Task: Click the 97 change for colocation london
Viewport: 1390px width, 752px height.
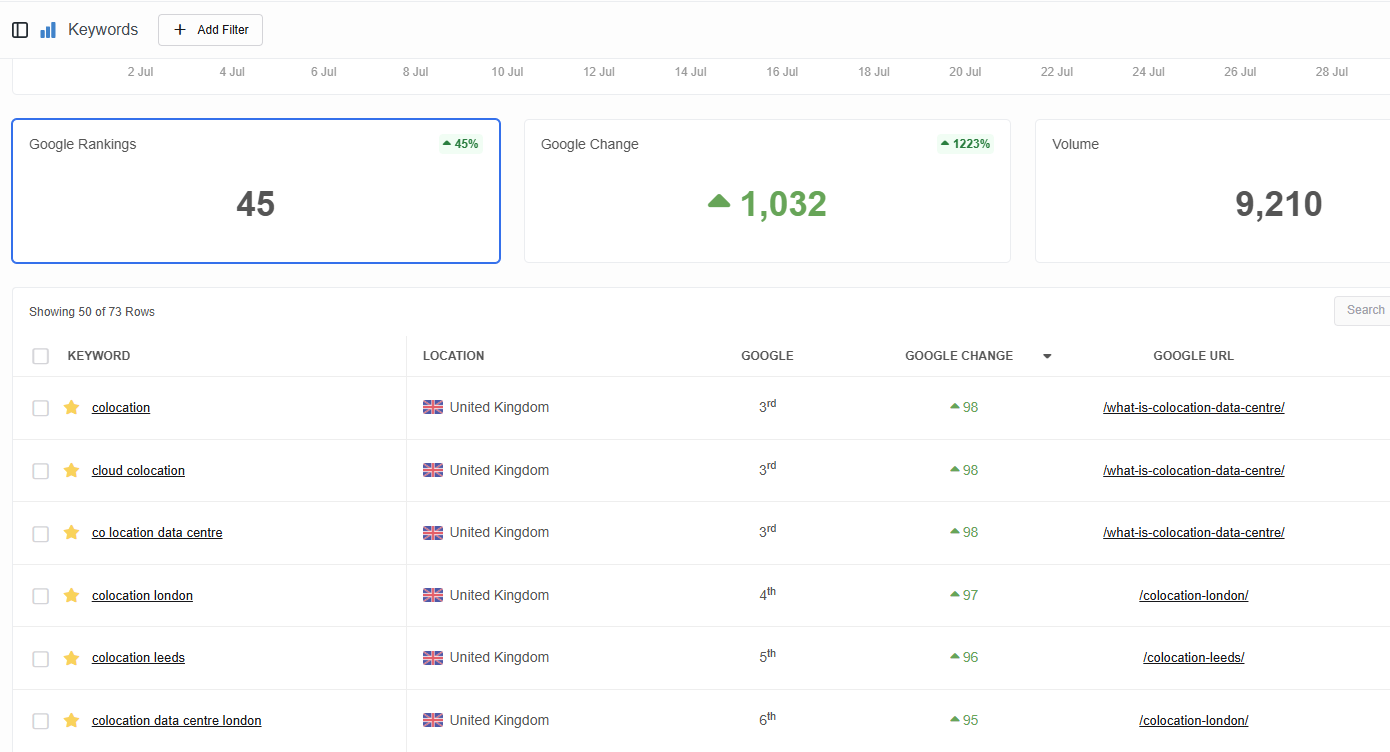Action: tap(964, 595)
